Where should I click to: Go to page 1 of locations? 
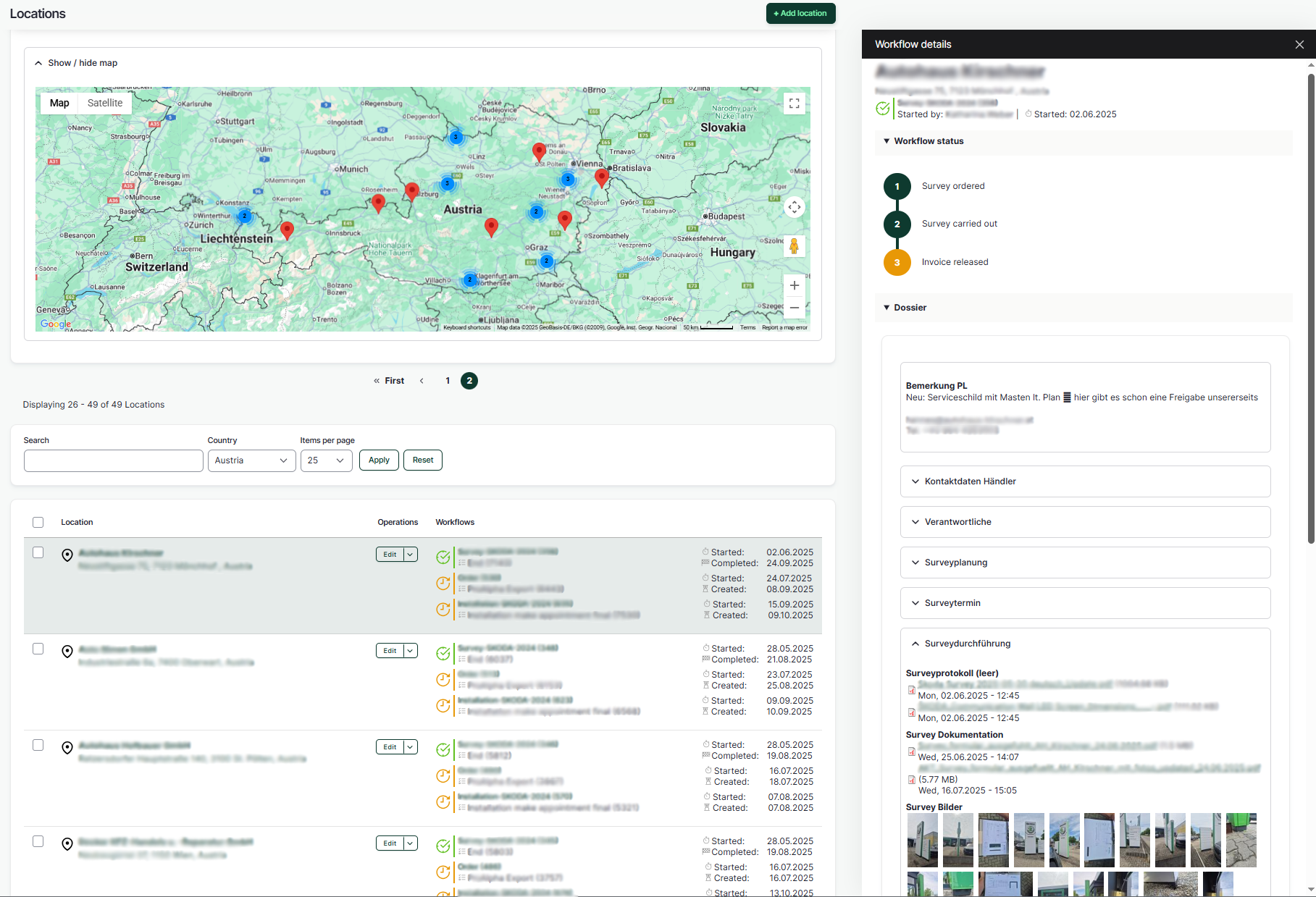tap(448, 381)
